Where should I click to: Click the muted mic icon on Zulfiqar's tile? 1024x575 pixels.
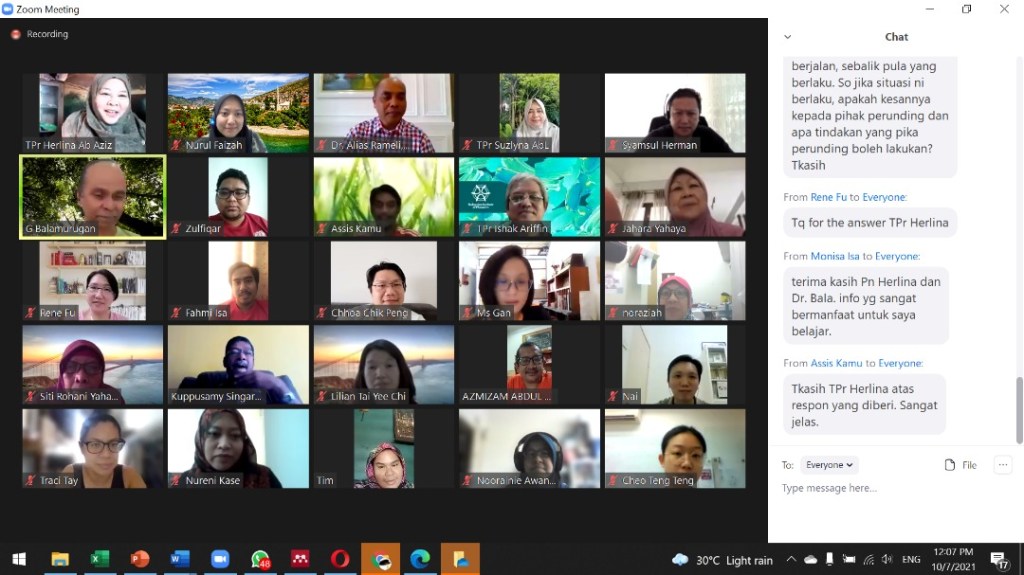click(x=176, y=230)
